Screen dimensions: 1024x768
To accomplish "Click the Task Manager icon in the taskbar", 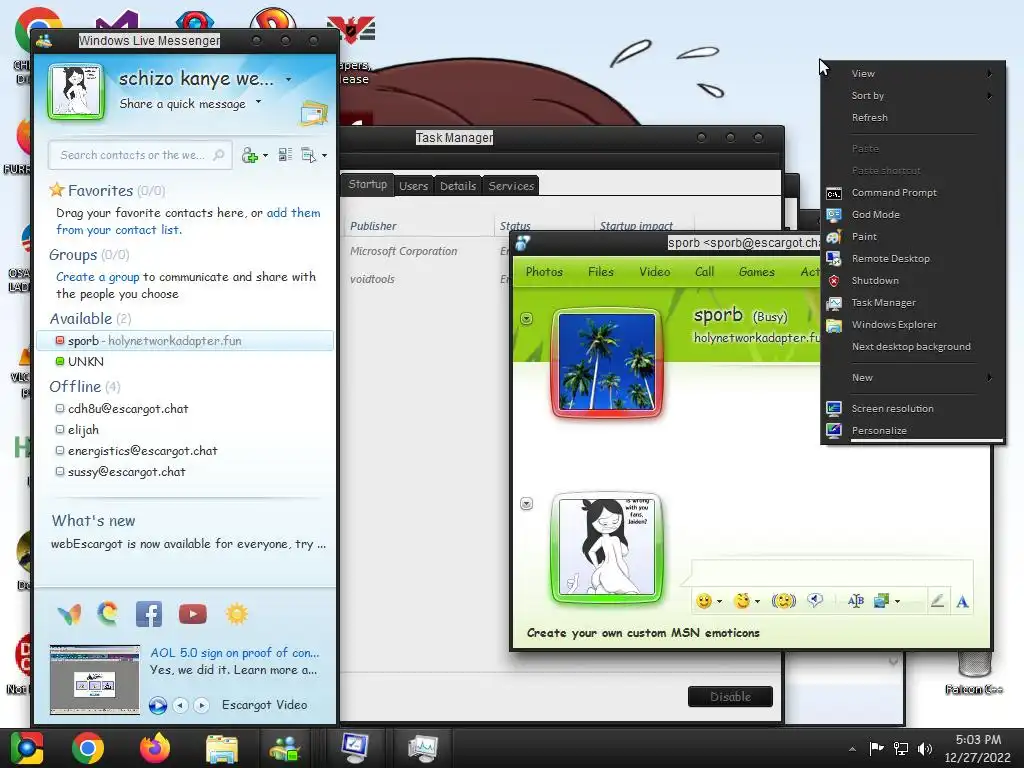I will click(x=423, y=748).
